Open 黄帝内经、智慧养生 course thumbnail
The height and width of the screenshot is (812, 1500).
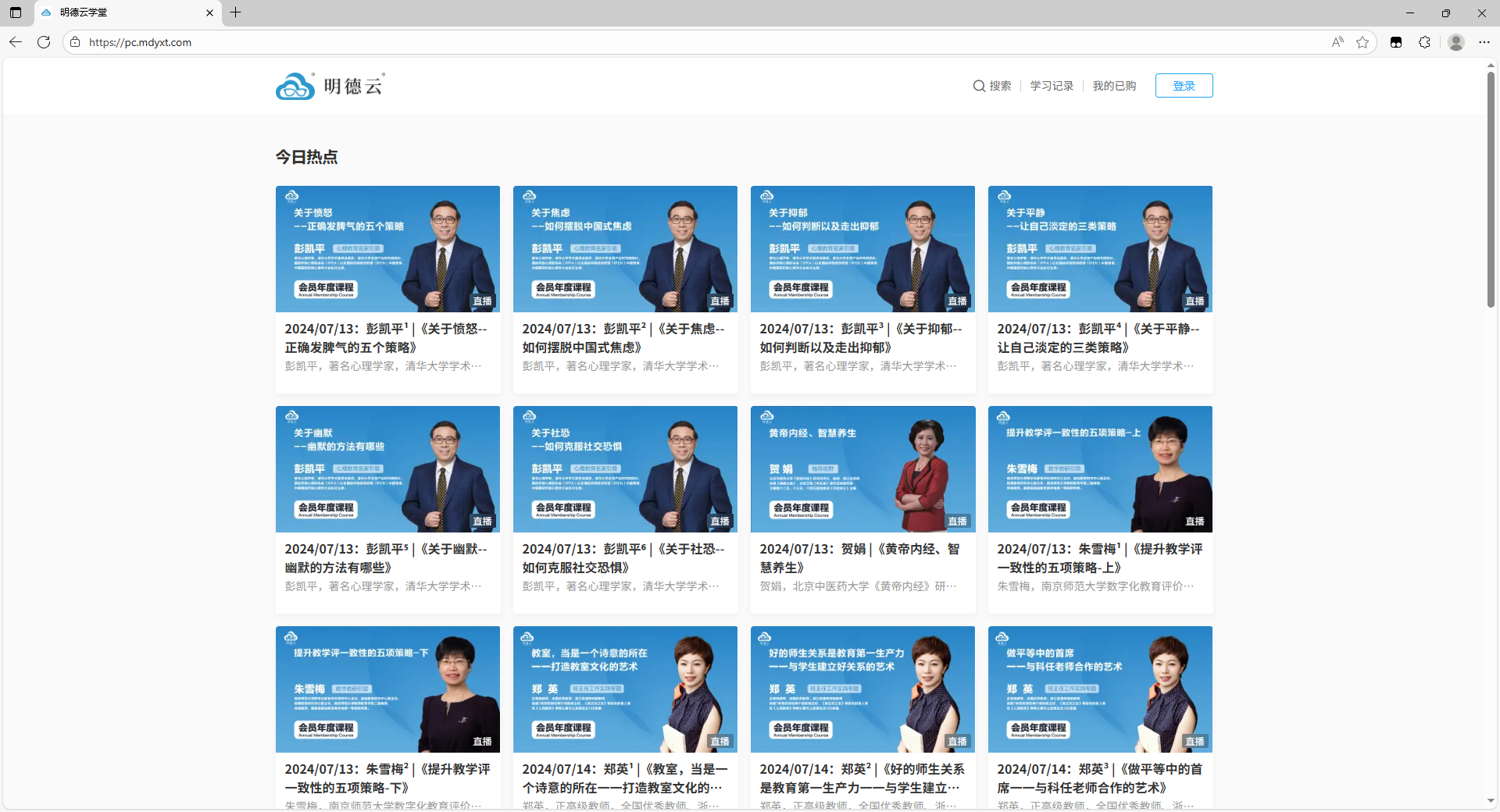click(x=862, y=469)
